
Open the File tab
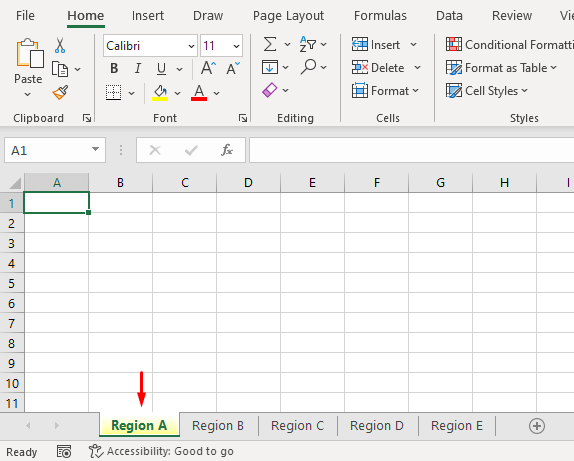point(25,16)
